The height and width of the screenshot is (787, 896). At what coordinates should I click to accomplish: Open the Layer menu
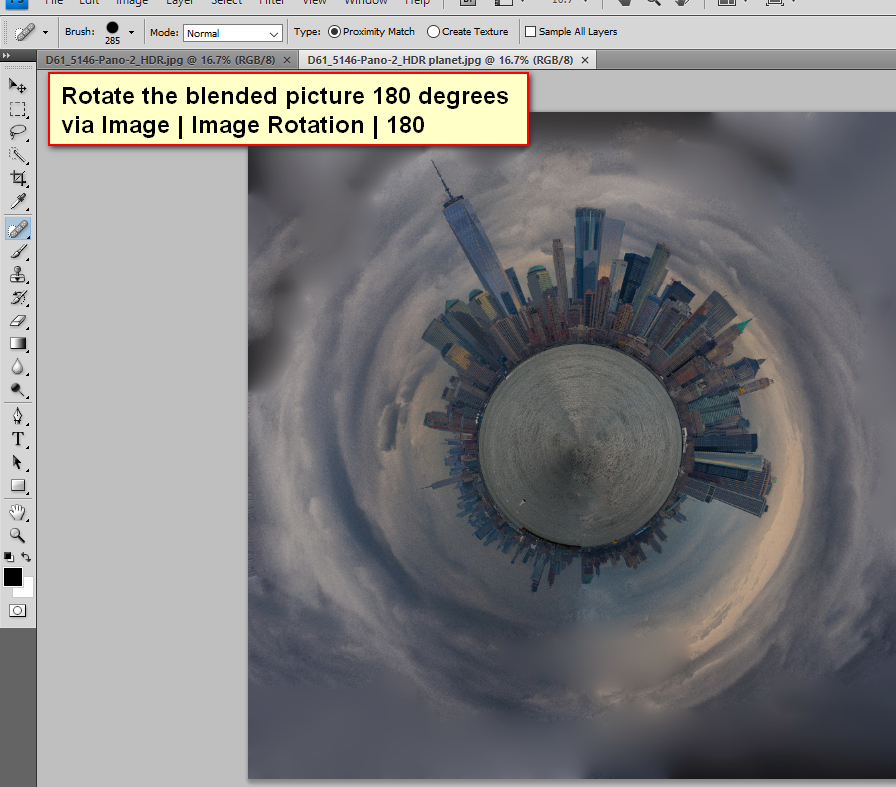coord(180,2)
